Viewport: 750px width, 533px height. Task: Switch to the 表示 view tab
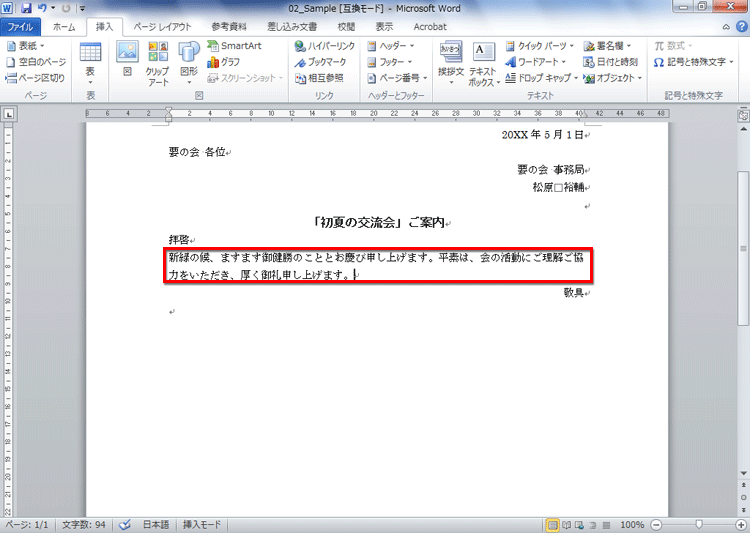(384, 27)
